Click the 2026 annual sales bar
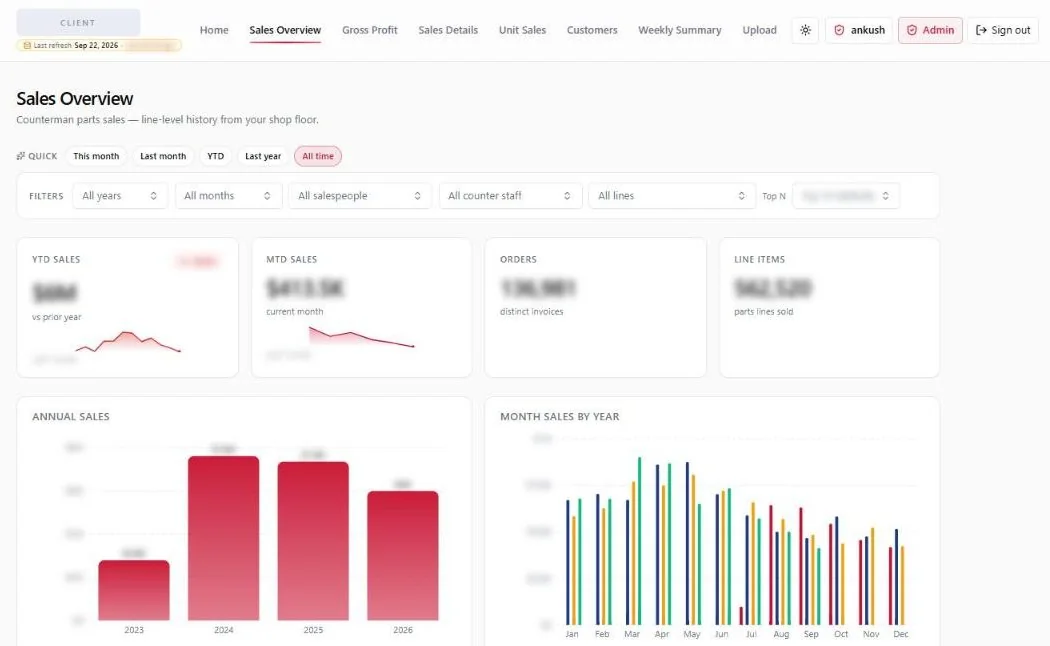This screenshot has width=1050, height=646. tap(403, 556)
